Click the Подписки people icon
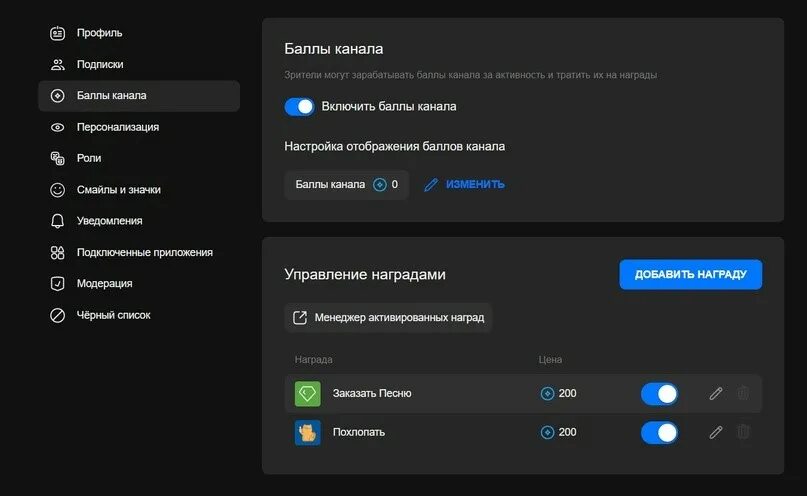Viewport: 807px width, 496px height. [57, 64]
